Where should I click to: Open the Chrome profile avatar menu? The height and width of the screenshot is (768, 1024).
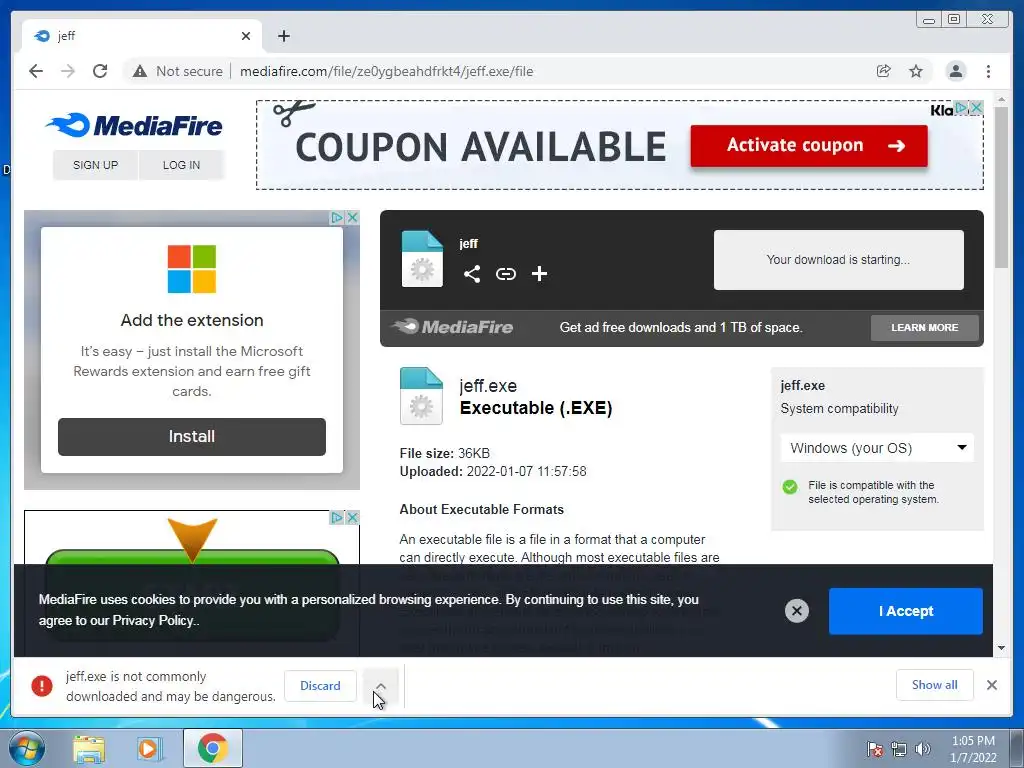[x=955, y=71]
